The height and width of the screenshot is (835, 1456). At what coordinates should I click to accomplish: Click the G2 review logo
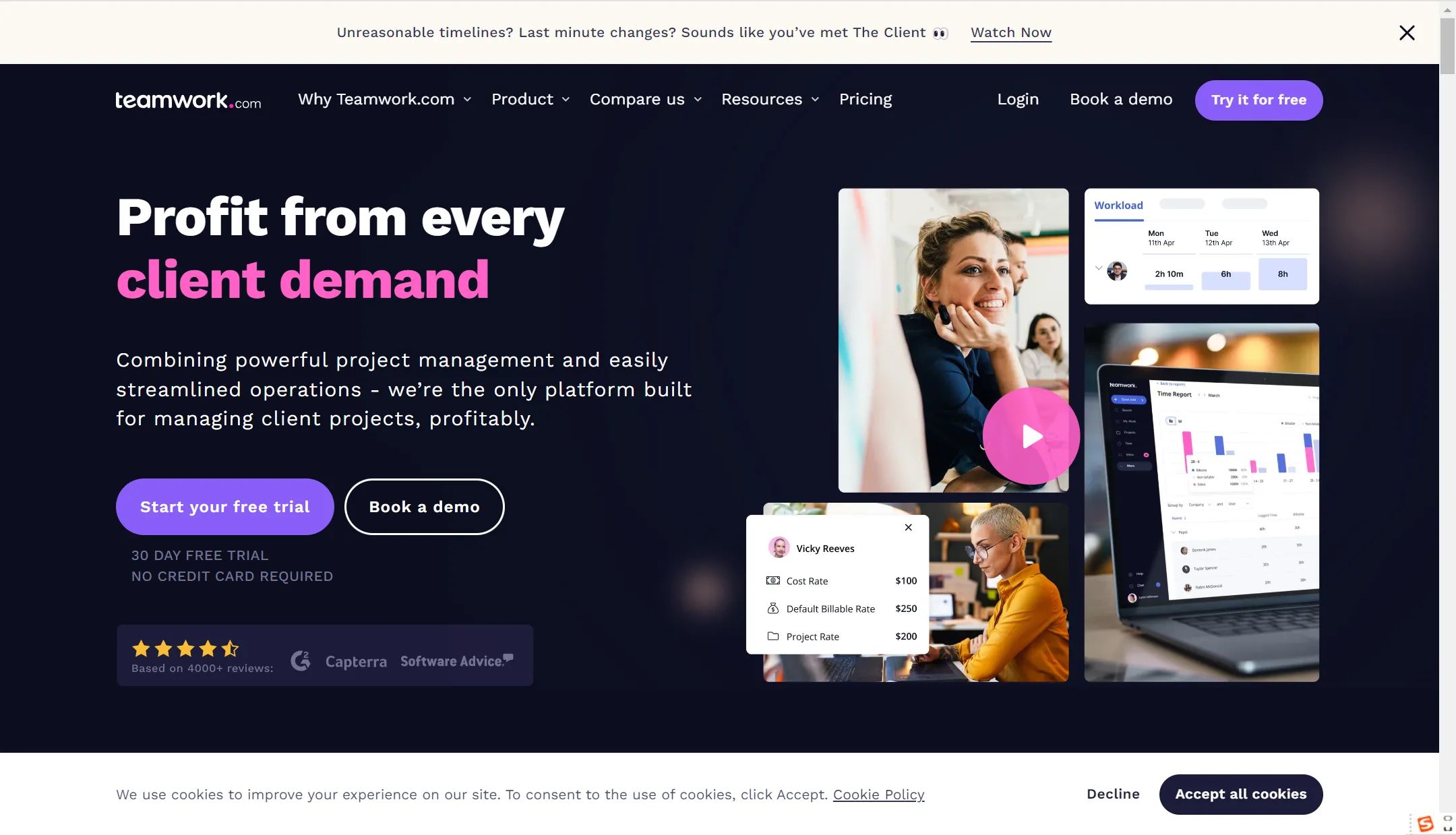(x=301, y=660)
